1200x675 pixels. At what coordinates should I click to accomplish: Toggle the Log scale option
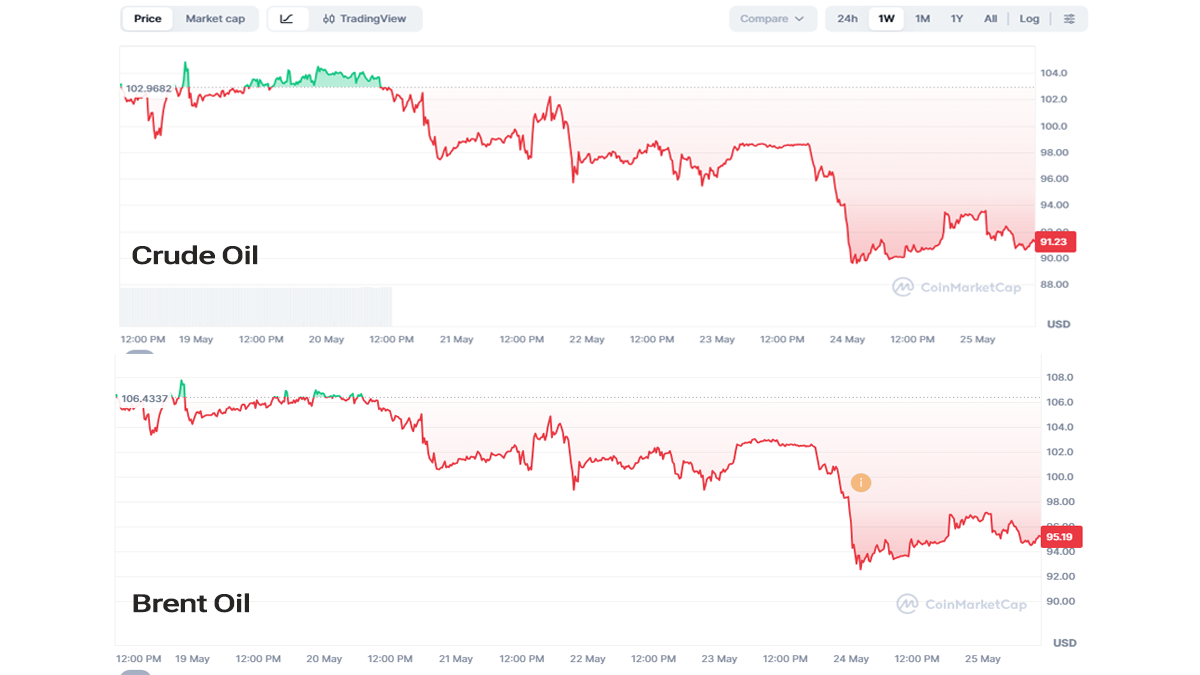(x=1029, y=19)
